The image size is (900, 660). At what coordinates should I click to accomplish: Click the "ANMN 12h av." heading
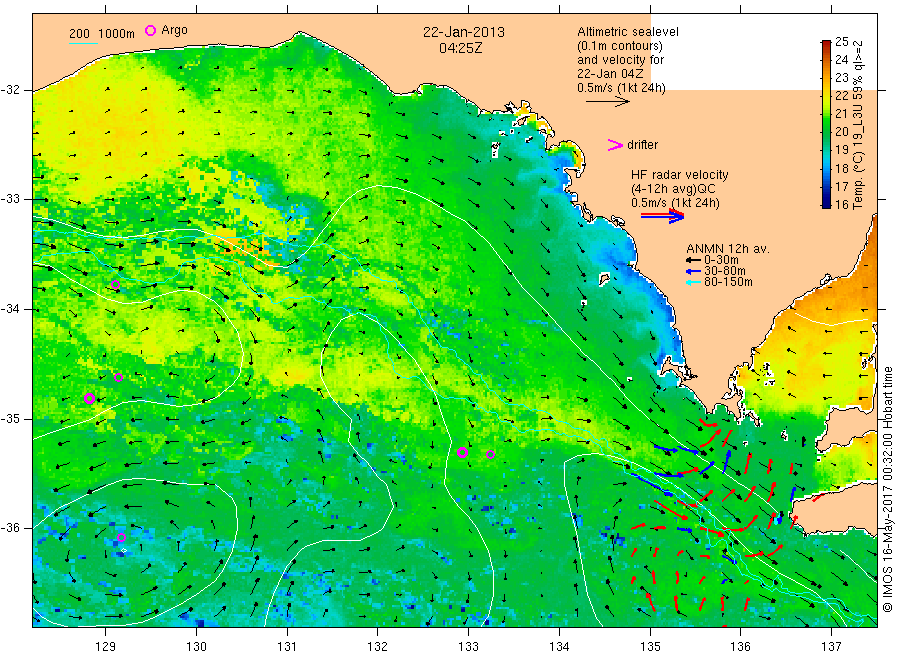728,249
